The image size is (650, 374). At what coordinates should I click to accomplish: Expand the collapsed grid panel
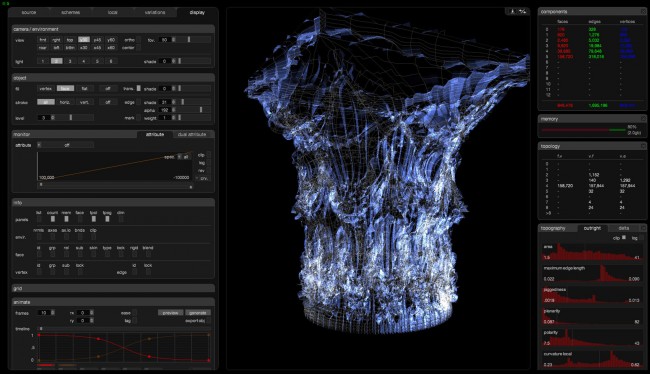pyautogui.click(x=113, y=288)
